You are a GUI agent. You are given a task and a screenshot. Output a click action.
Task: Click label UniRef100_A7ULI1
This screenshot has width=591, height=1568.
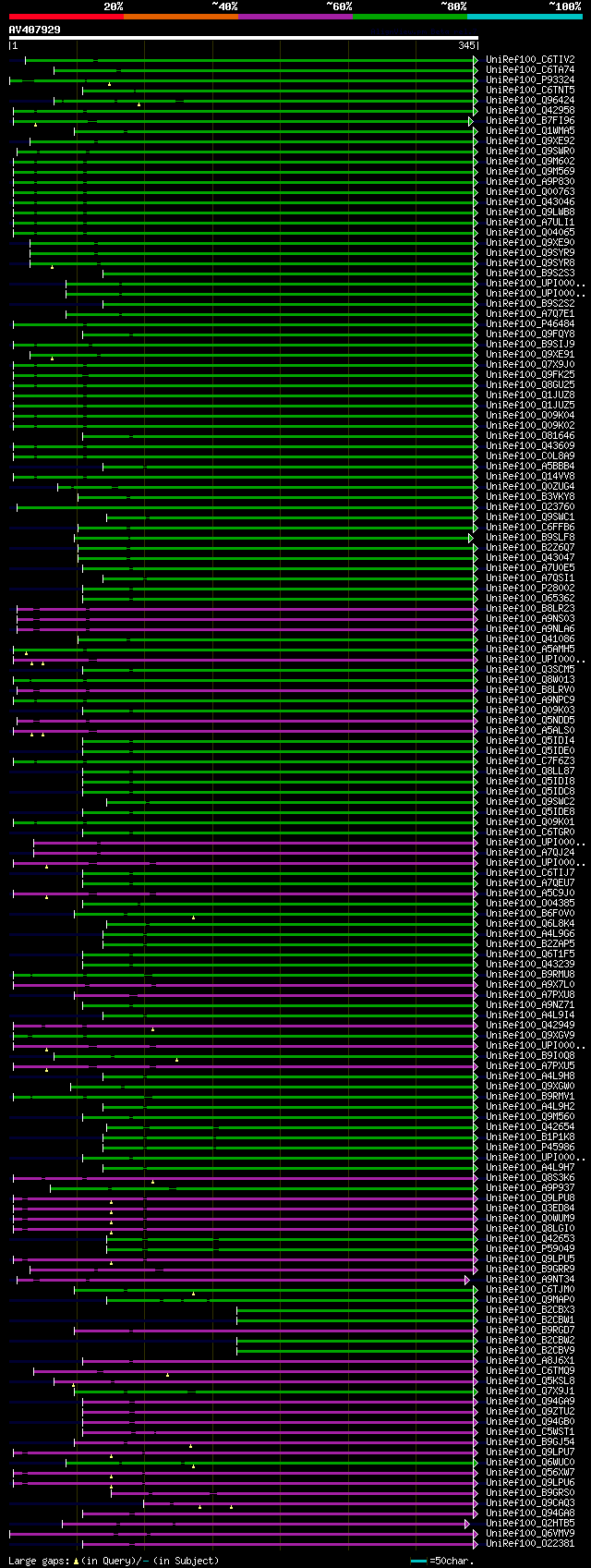(530, 222)
